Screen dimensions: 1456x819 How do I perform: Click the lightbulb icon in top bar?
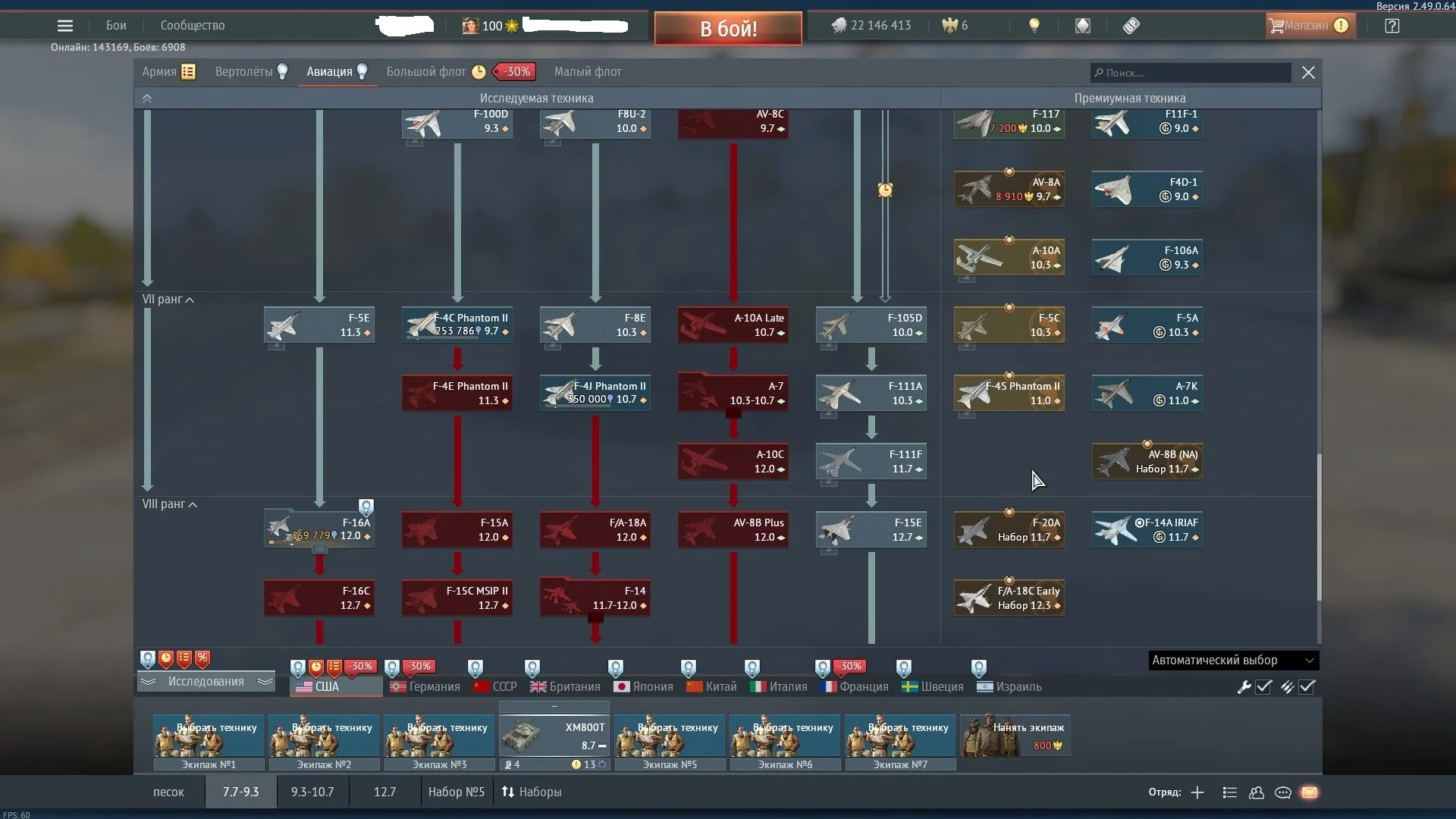coord(1034,26)
